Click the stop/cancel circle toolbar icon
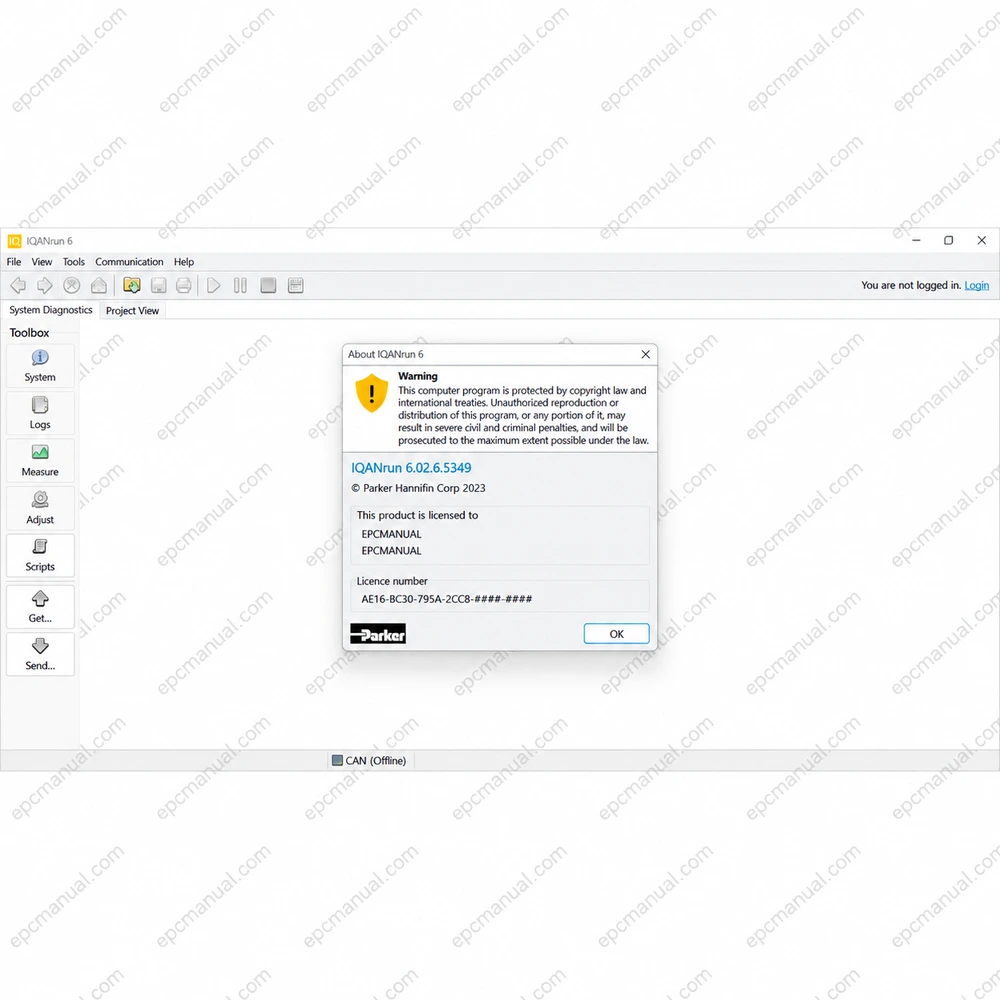 [x=71, y=285]
